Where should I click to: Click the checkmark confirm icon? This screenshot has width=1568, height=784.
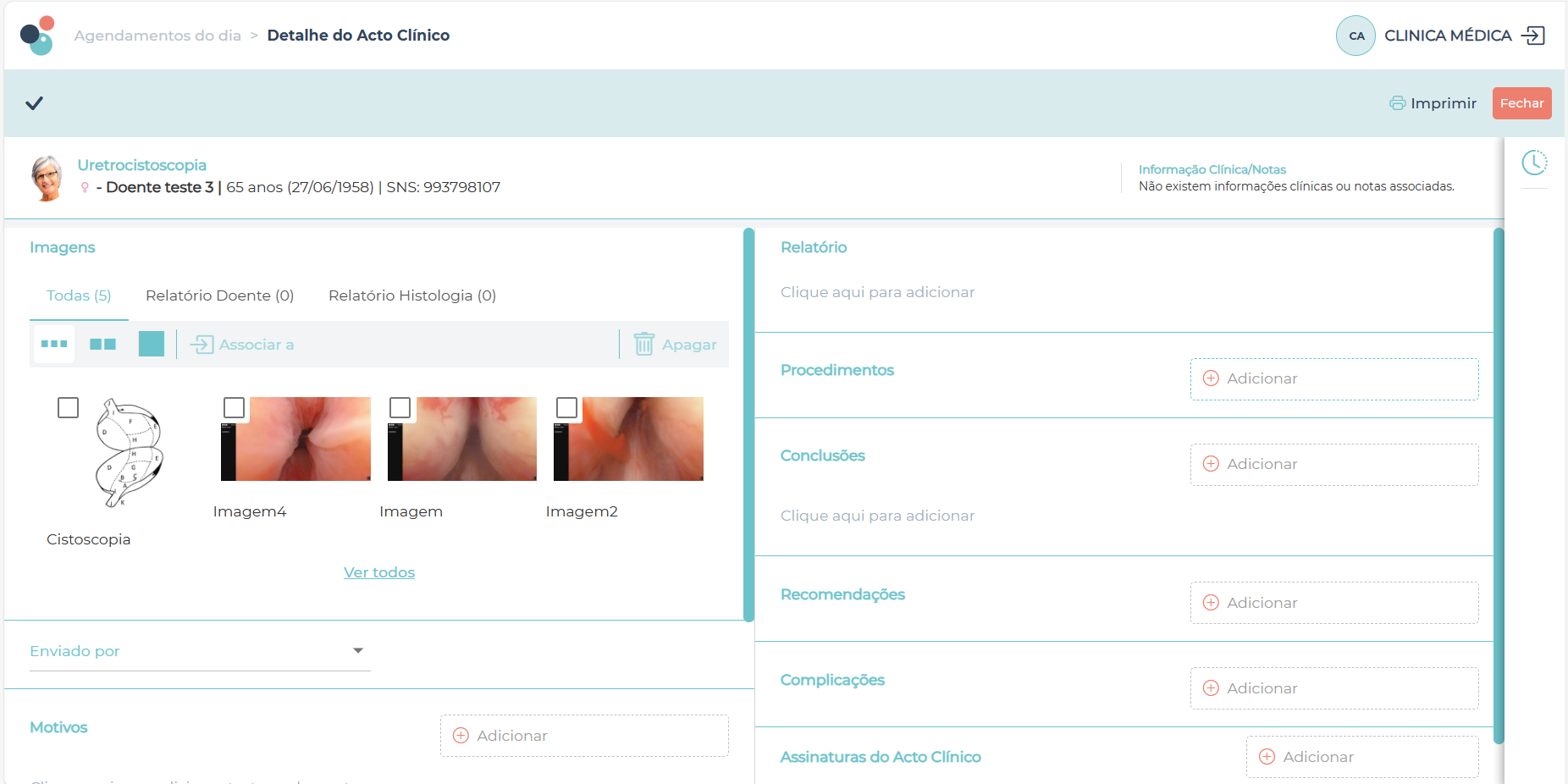(34, 103)
